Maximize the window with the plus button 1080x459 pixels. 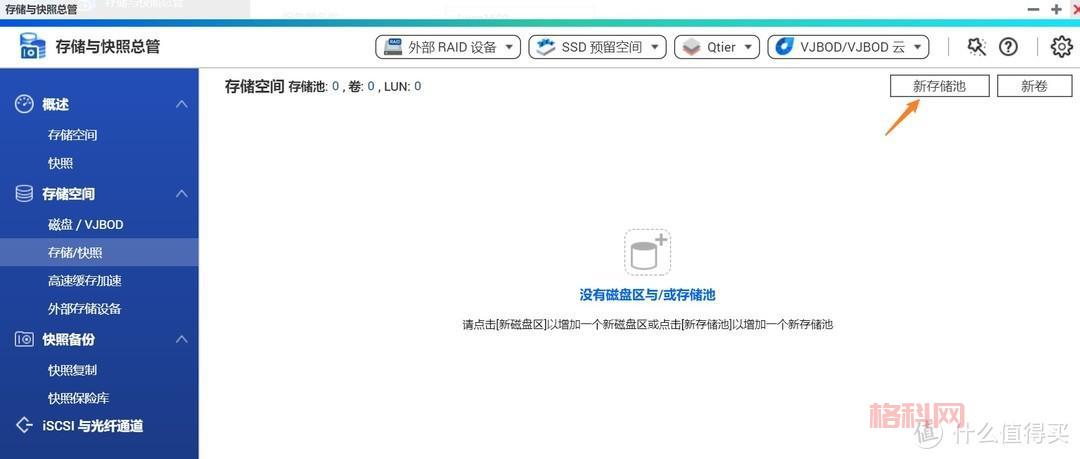pos(1056,9)
